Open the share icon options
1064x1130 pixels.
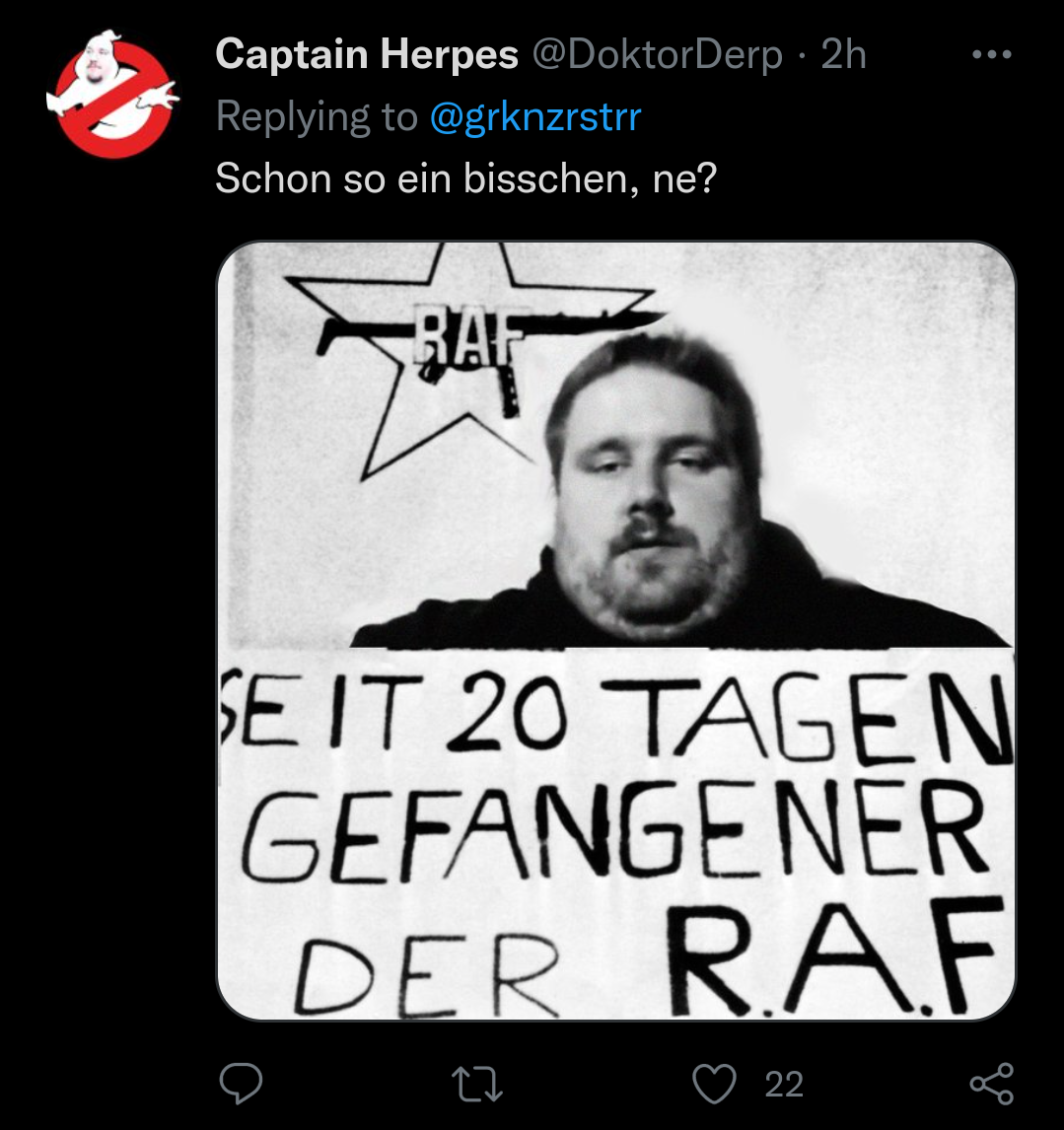point(992,1083)
